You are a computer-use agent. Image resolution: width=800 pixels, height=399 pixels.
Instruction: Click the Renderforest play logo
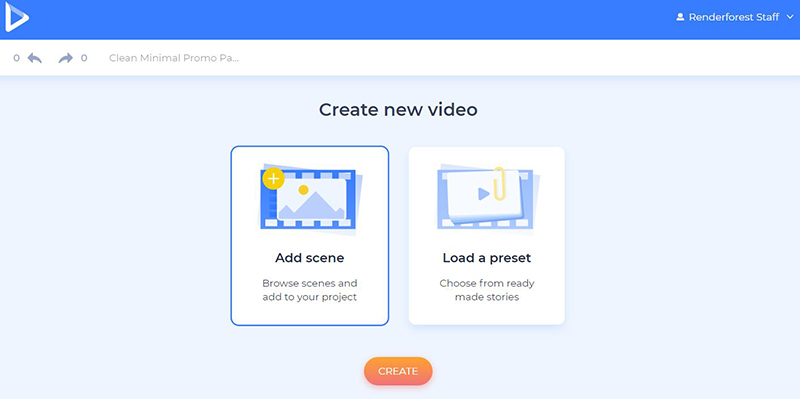pos(17,17)
